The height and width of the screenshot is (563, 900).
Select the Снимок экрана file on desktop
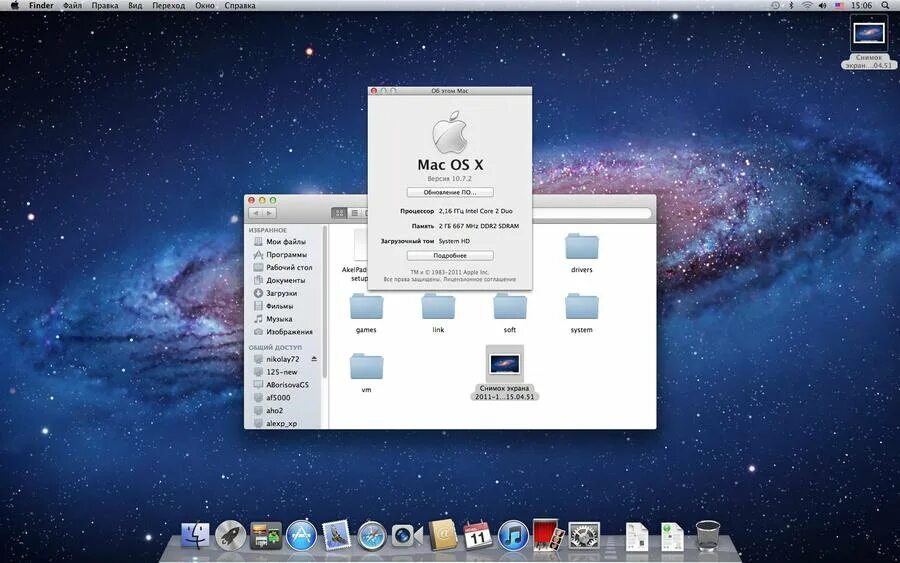[x=868, y=41]
